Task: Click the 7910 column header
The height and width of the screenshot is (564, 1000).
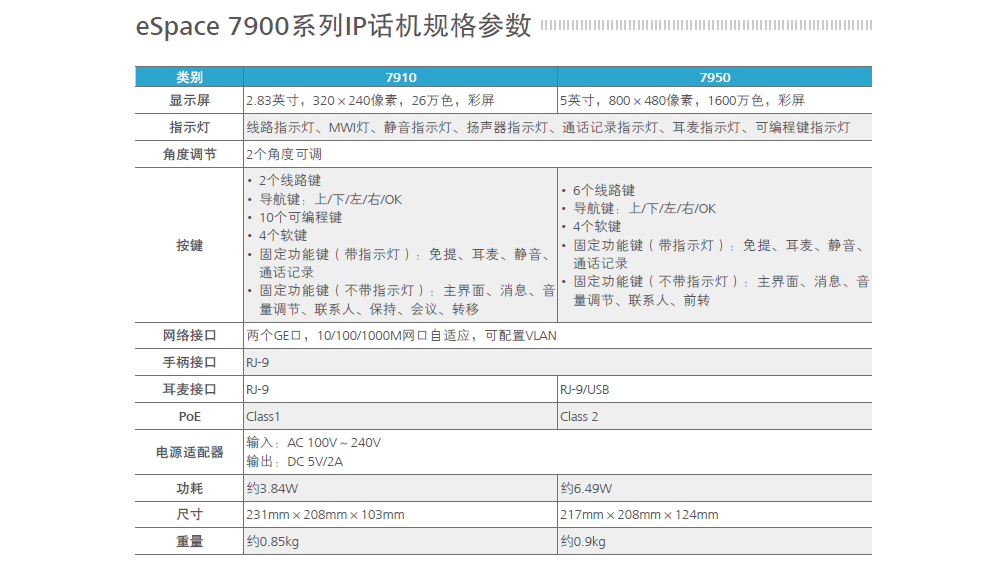Action: click(x=401, y=77)
